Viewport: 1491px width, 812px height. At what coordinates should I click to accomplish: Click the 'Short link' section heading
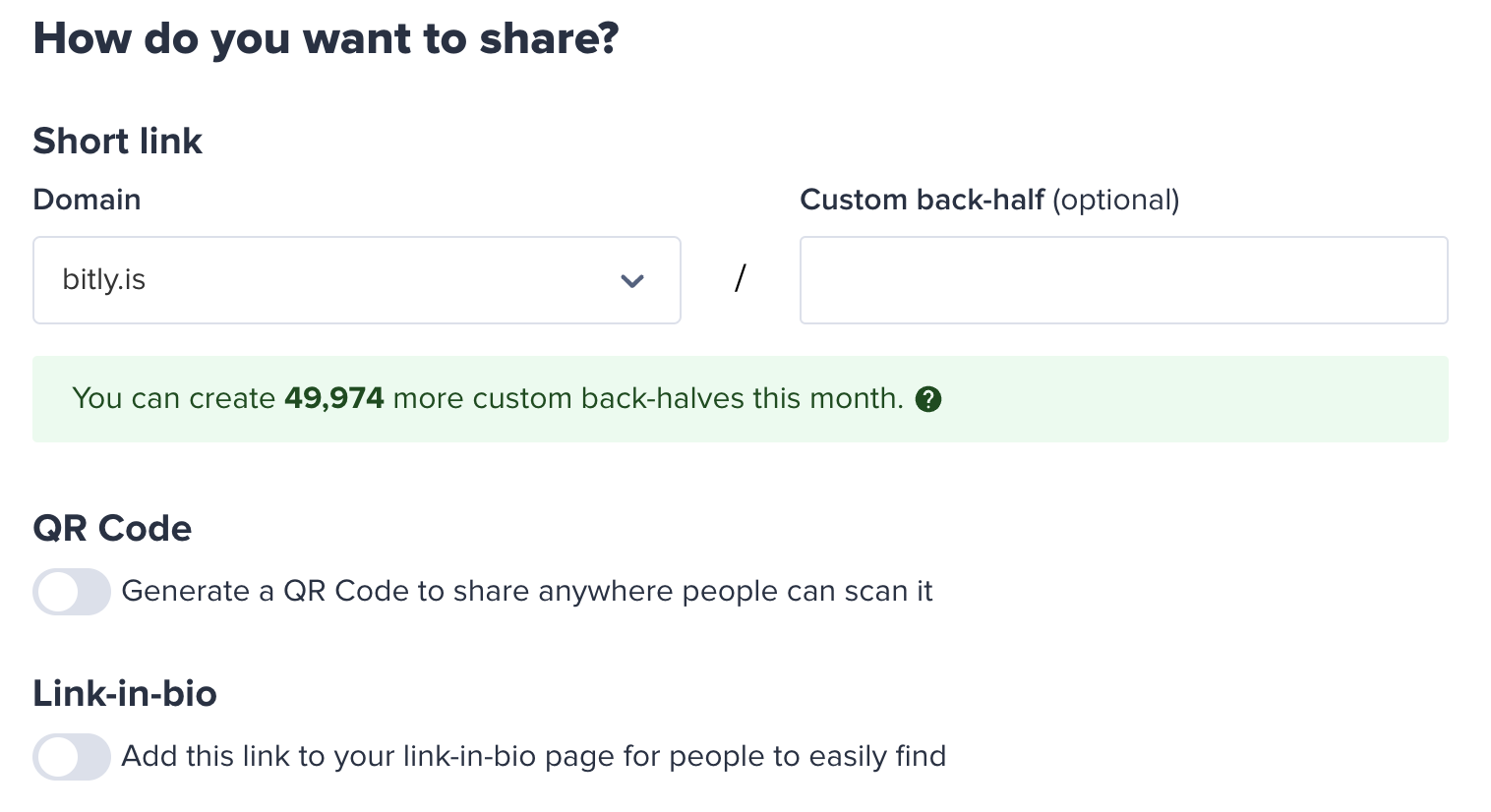[x=117, y=142]
